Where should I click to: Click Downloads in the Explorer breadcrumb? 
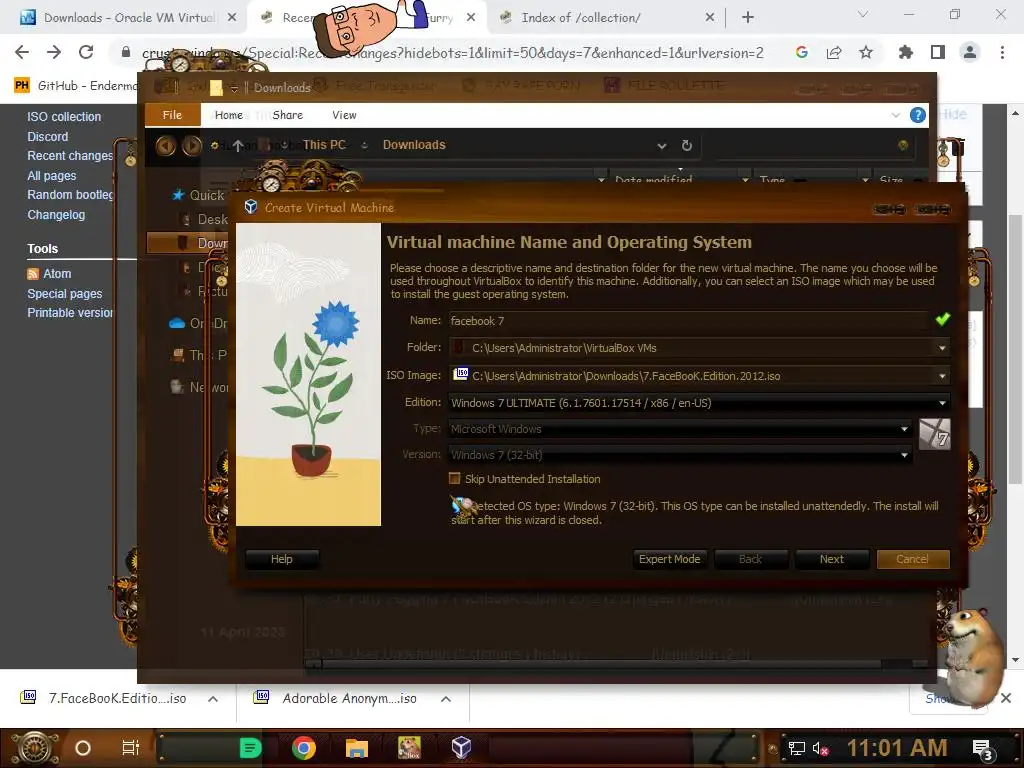pyautogui.click(x=414, y=145)
